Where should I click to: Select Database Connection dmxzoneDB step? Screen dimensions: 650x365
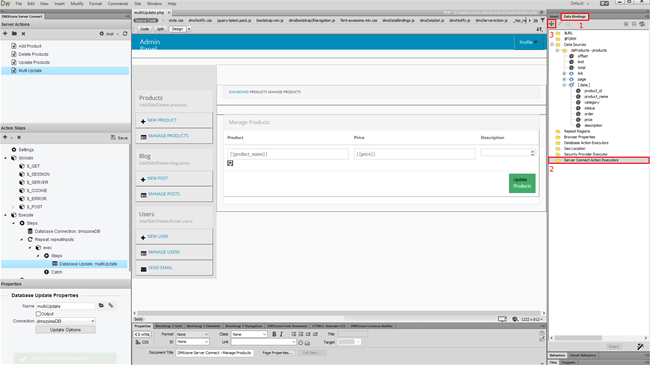[67, 231]
